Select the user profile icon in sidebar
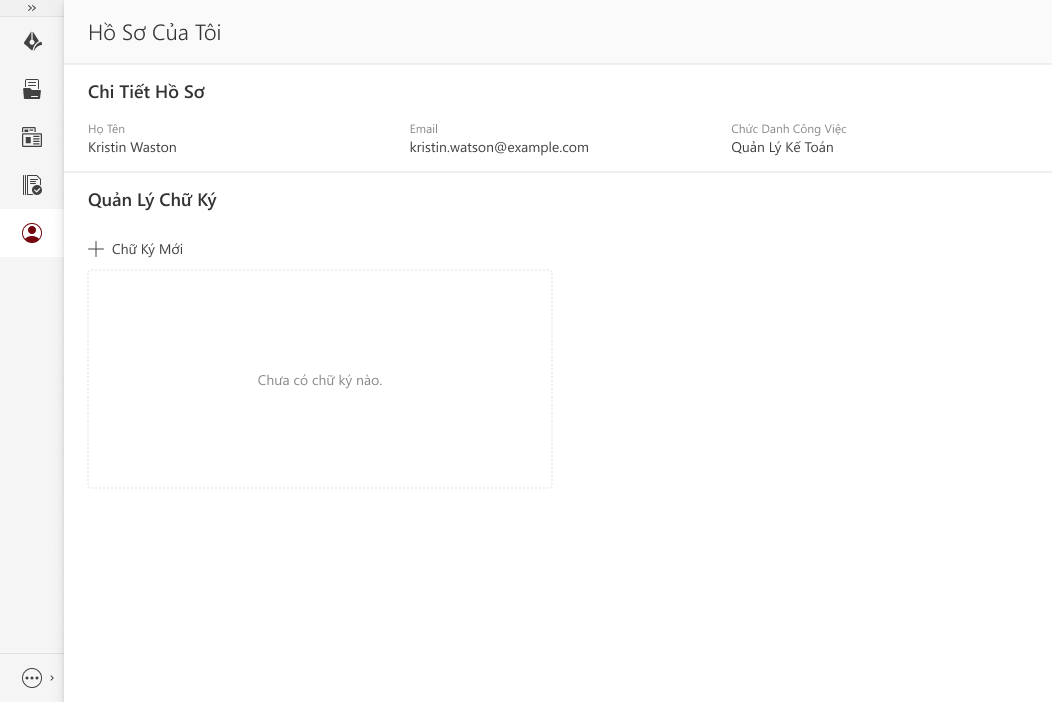 tap(32, 233)
